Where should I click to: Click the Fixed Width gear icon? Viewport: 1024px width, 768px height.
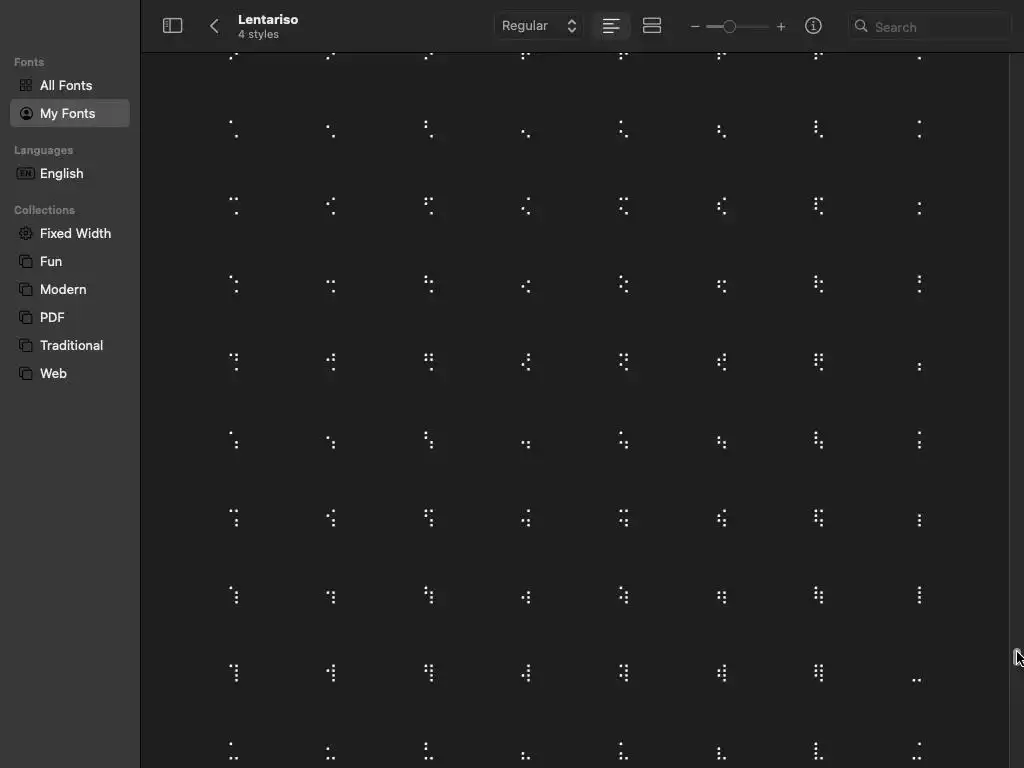tap(25, 234)
